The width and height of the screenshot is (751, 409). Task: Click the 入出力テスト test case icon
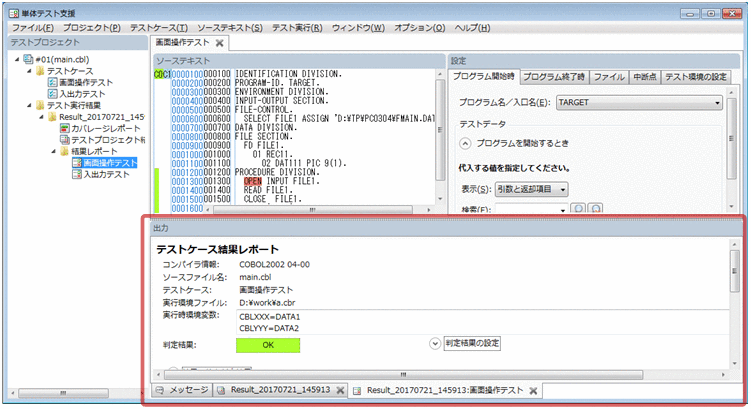[x=53, y=94]
